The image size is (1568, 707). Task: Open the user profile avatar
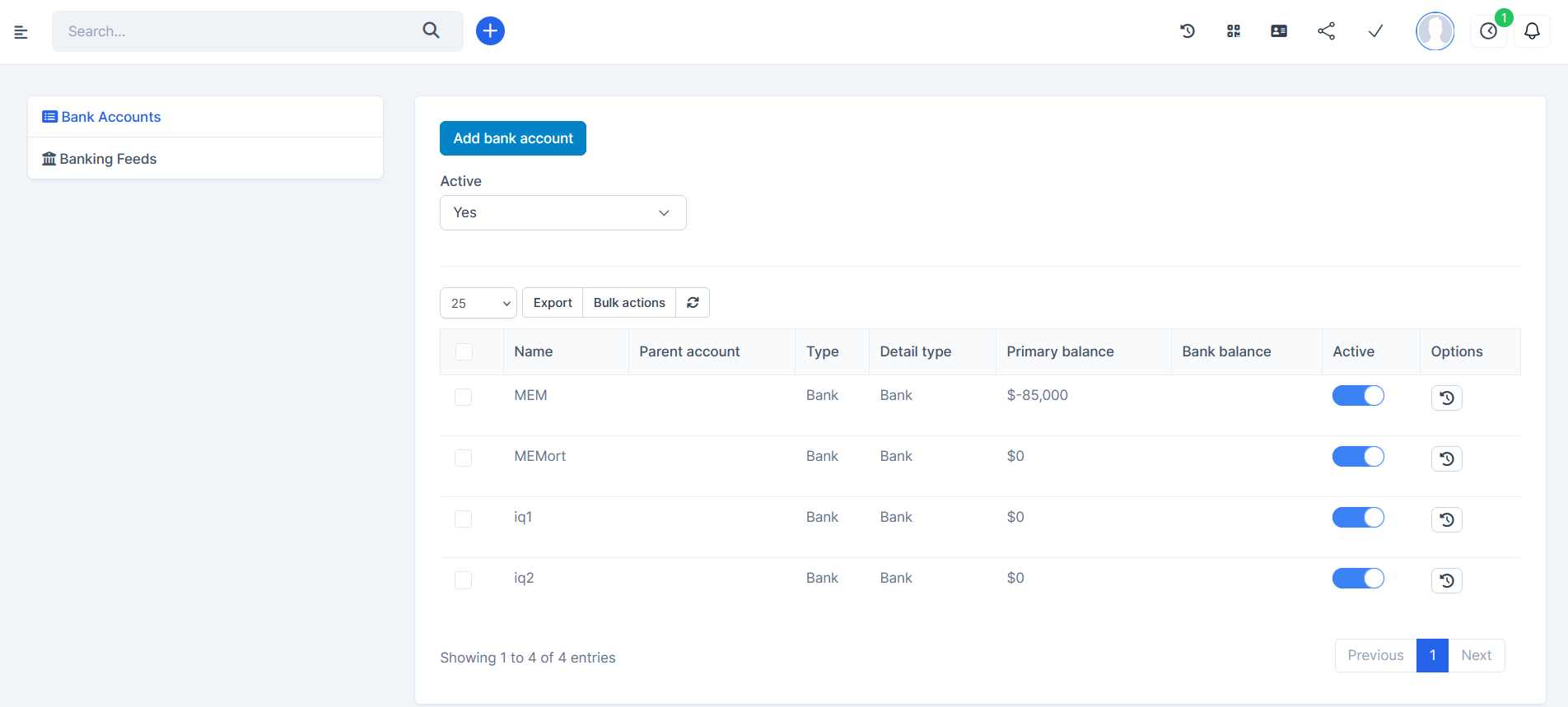click(1435, 31)
